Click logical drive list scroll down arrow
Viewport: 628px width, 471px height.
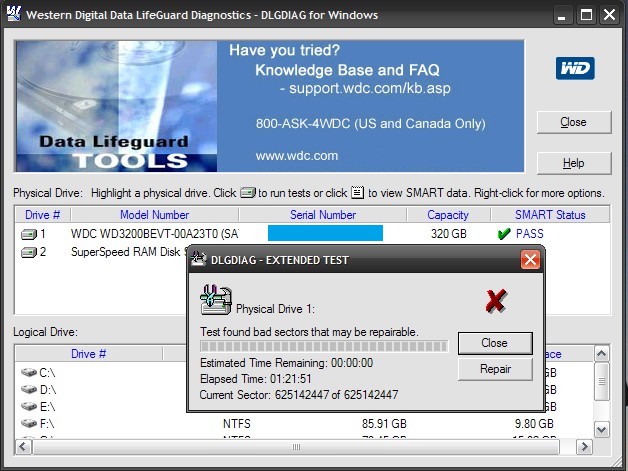[602, 430]
